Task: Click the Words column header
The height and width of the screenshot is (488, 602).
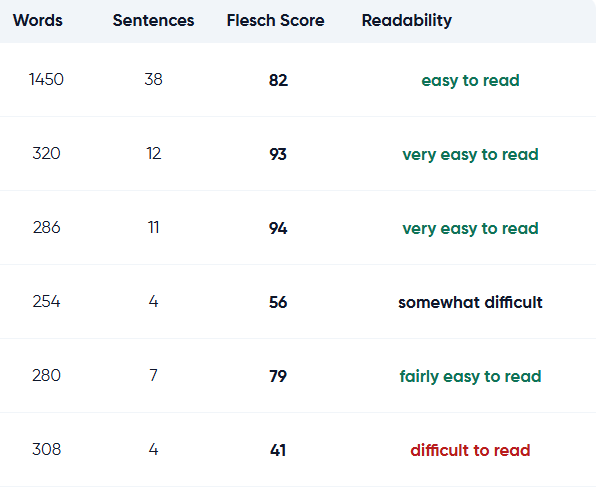Action: (38, 20)
